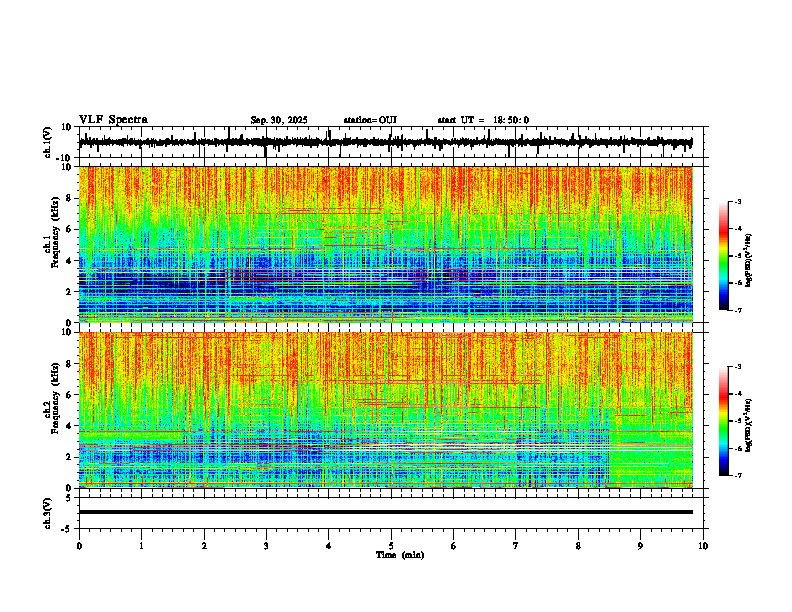Click the ch.2 colorbar "log(PSD)" label

point(748,425)
